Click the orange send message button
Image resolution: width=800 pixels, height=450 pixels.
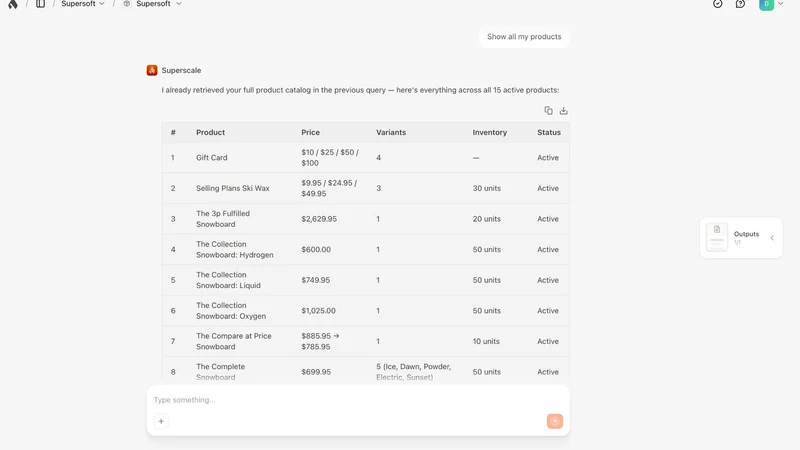click(x=555, y=421)
